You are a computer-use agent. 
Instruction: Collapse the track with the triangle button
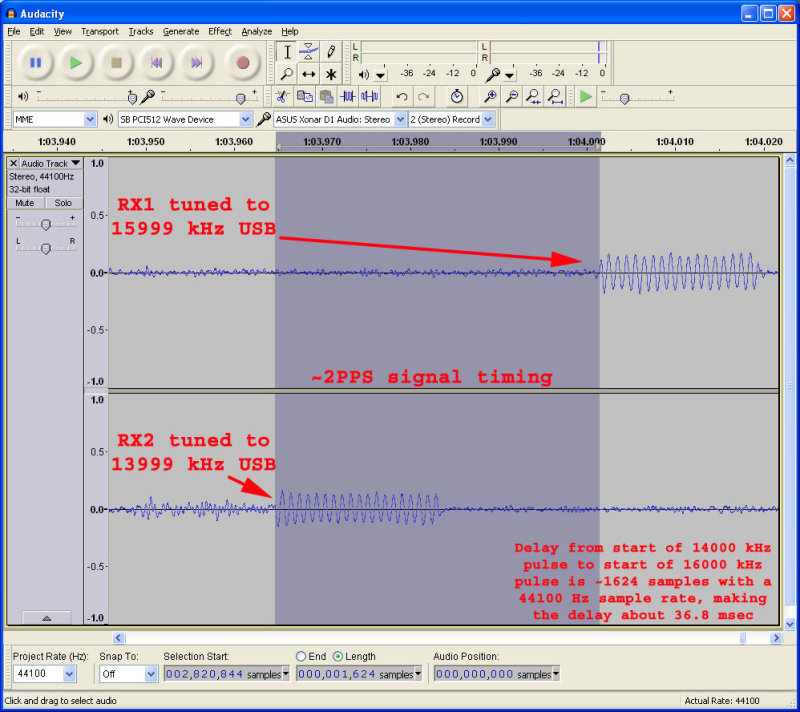point(46,618)
